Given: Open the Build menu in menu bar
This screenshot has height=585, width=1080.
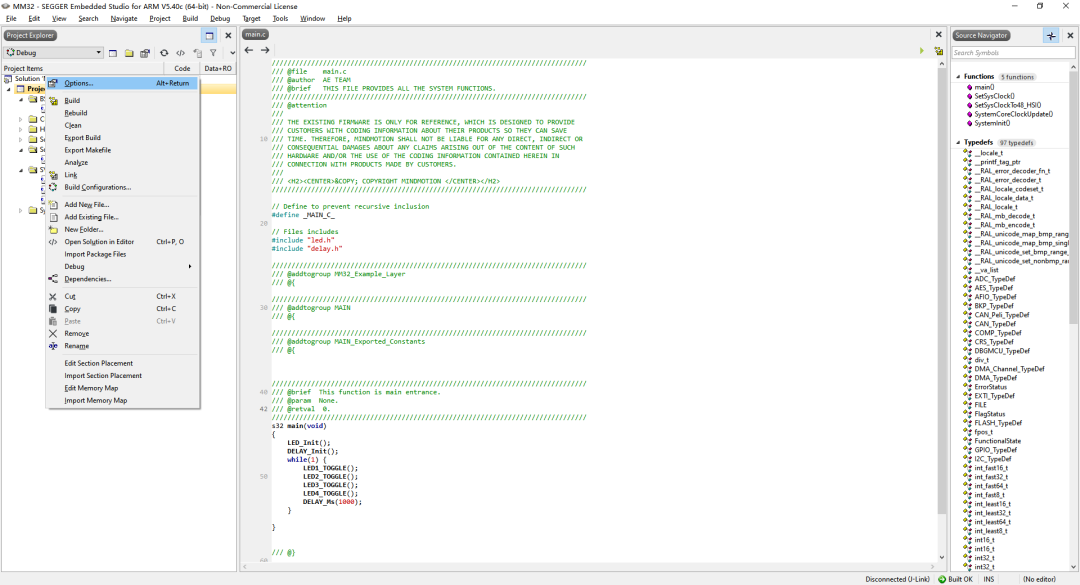Looking at the screenshot, I should pos(190,19).
